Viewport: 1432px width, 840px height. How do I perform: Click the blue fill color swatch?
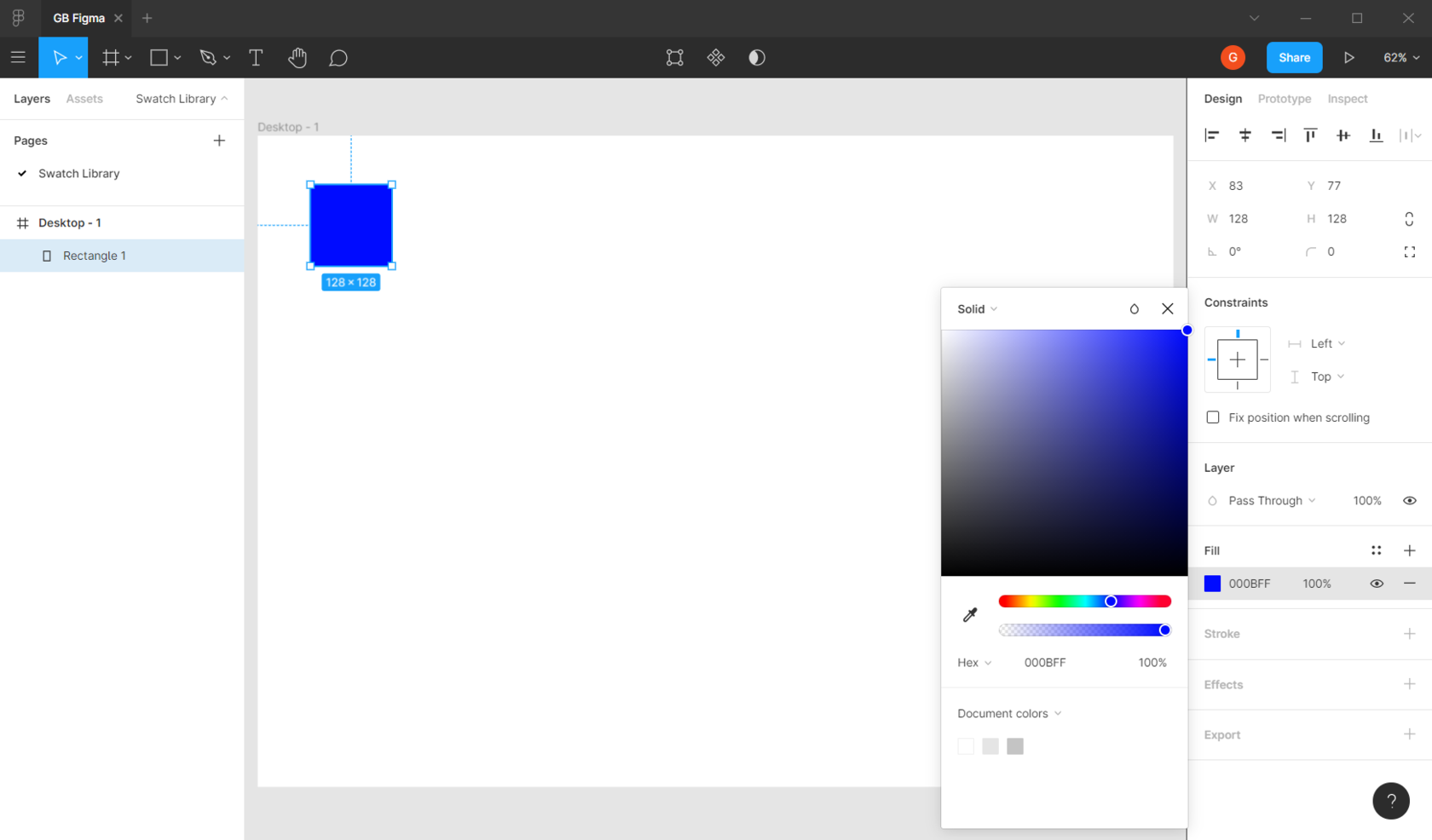(1212, 584)
